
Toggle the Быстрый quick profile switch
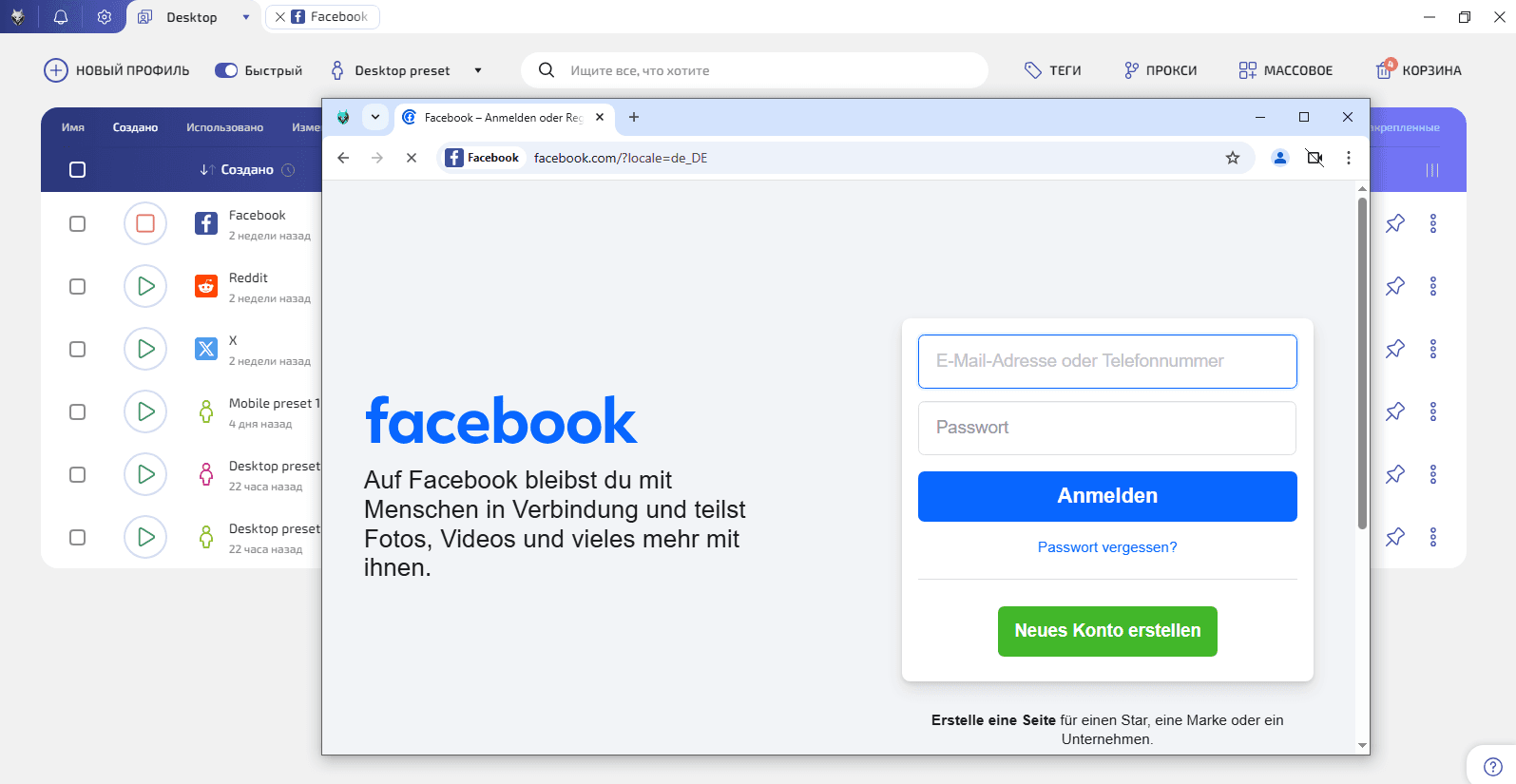[226, 70]
